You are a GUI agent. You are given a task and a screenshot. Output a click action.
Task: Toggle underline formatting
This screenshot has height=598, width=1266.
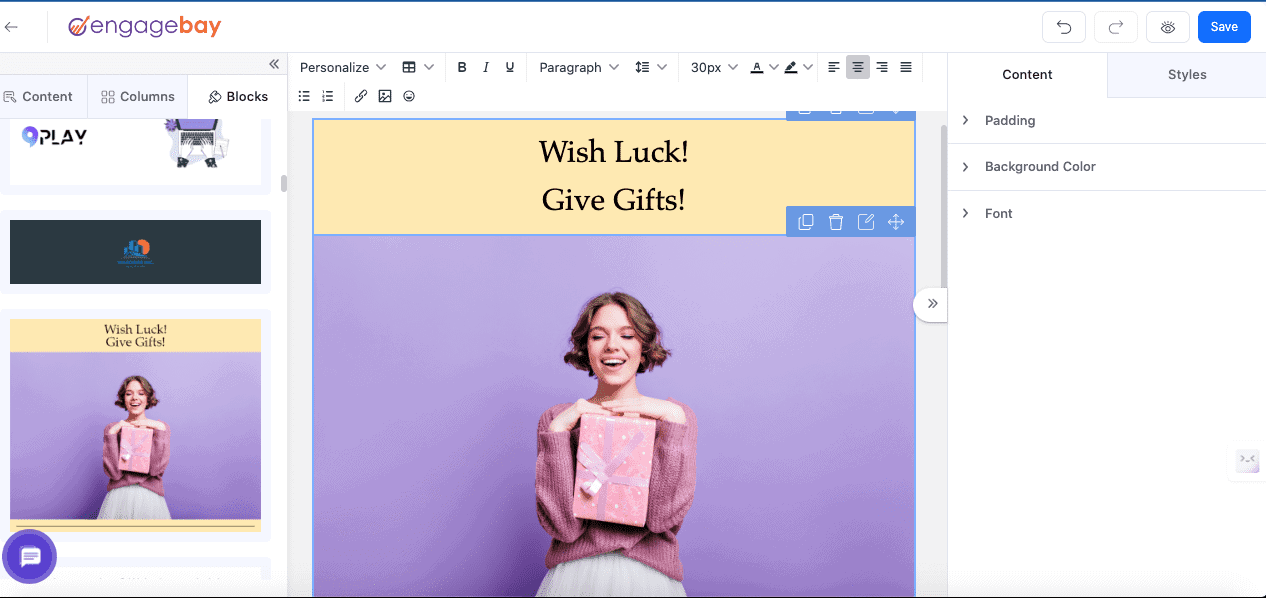click(x=510, y=68)
